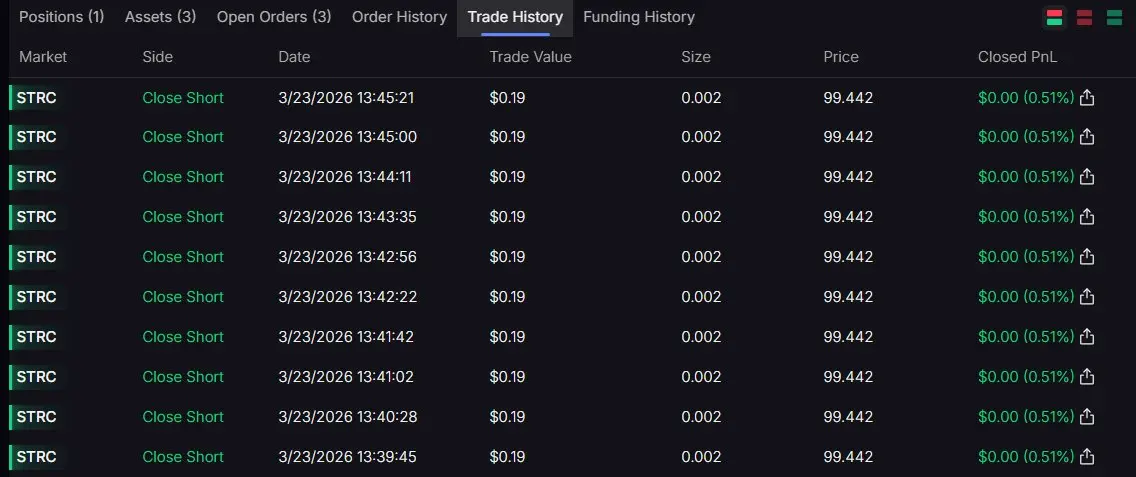The image size is (1136, 477).
Task: Open STRC market from the last row
Action: coord(36,457)
